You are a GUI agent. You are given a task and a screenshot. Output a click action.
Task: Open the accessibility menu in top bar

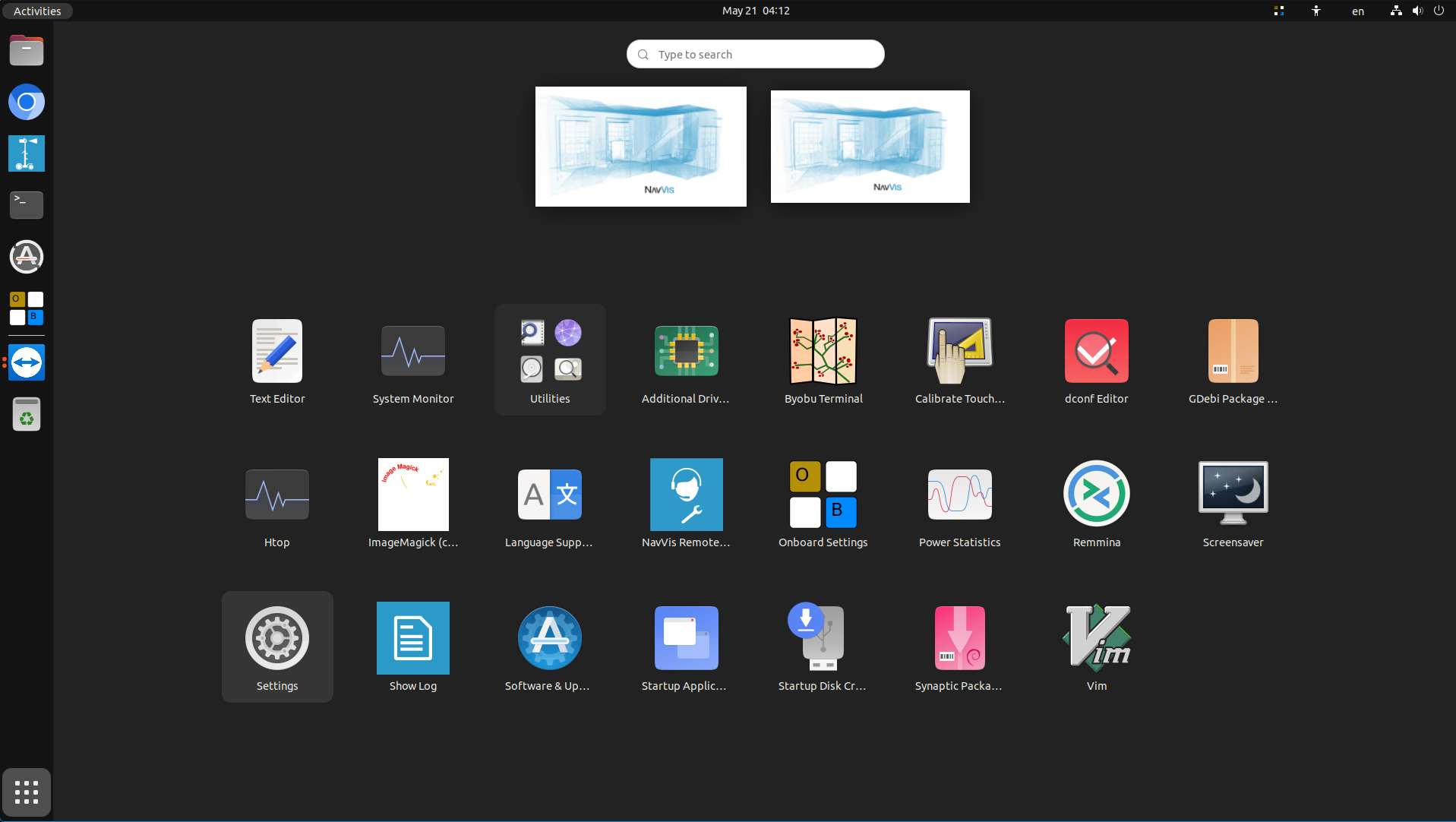click(1316, 11)
